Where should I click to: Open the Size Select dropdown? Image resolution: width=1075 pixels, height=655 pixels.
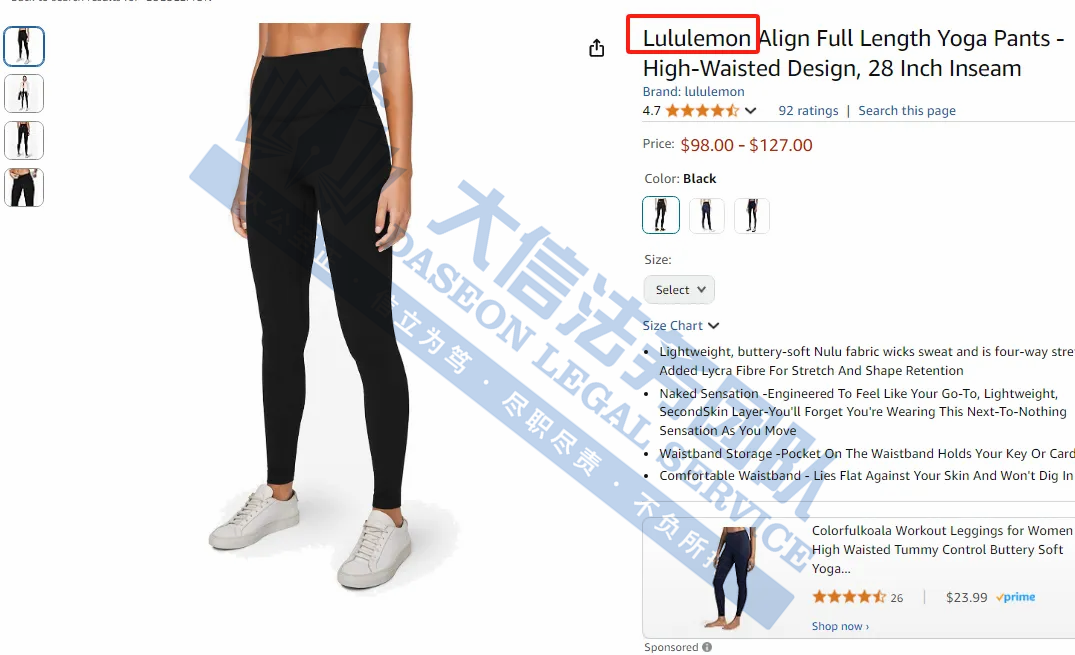[679, 289]
